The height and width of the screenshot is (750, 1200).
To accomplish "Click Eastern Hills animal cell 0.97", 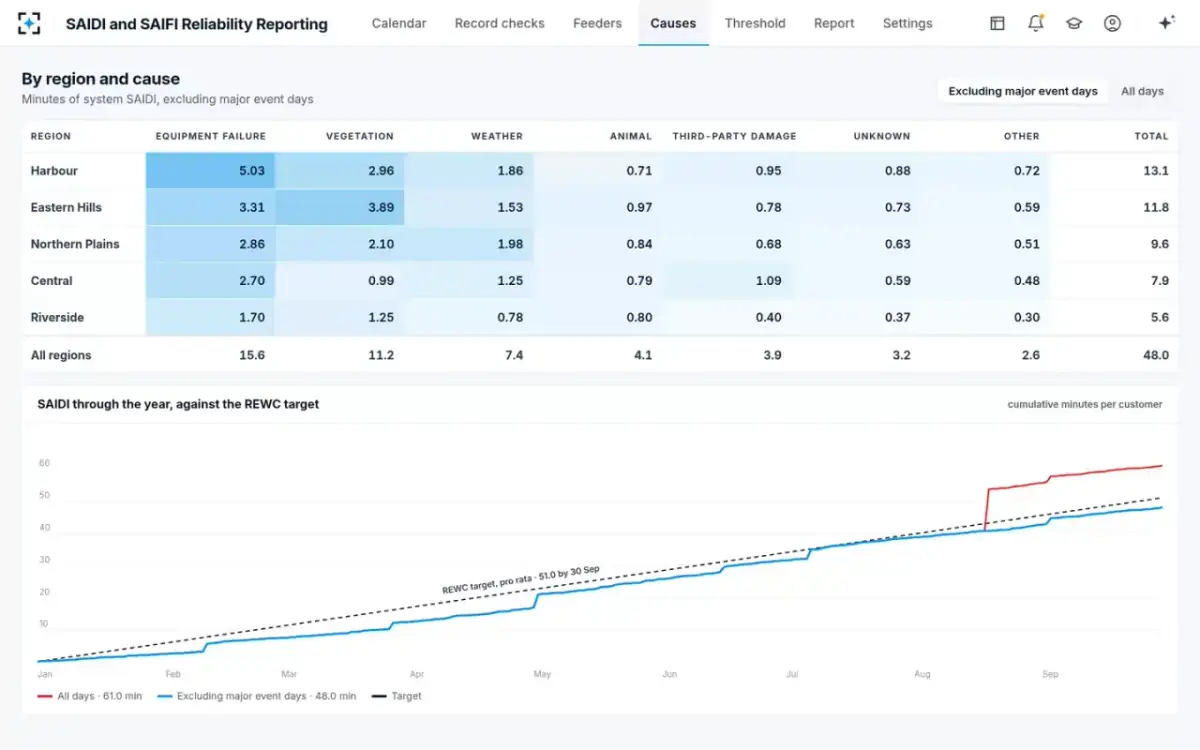I will 598,207.
